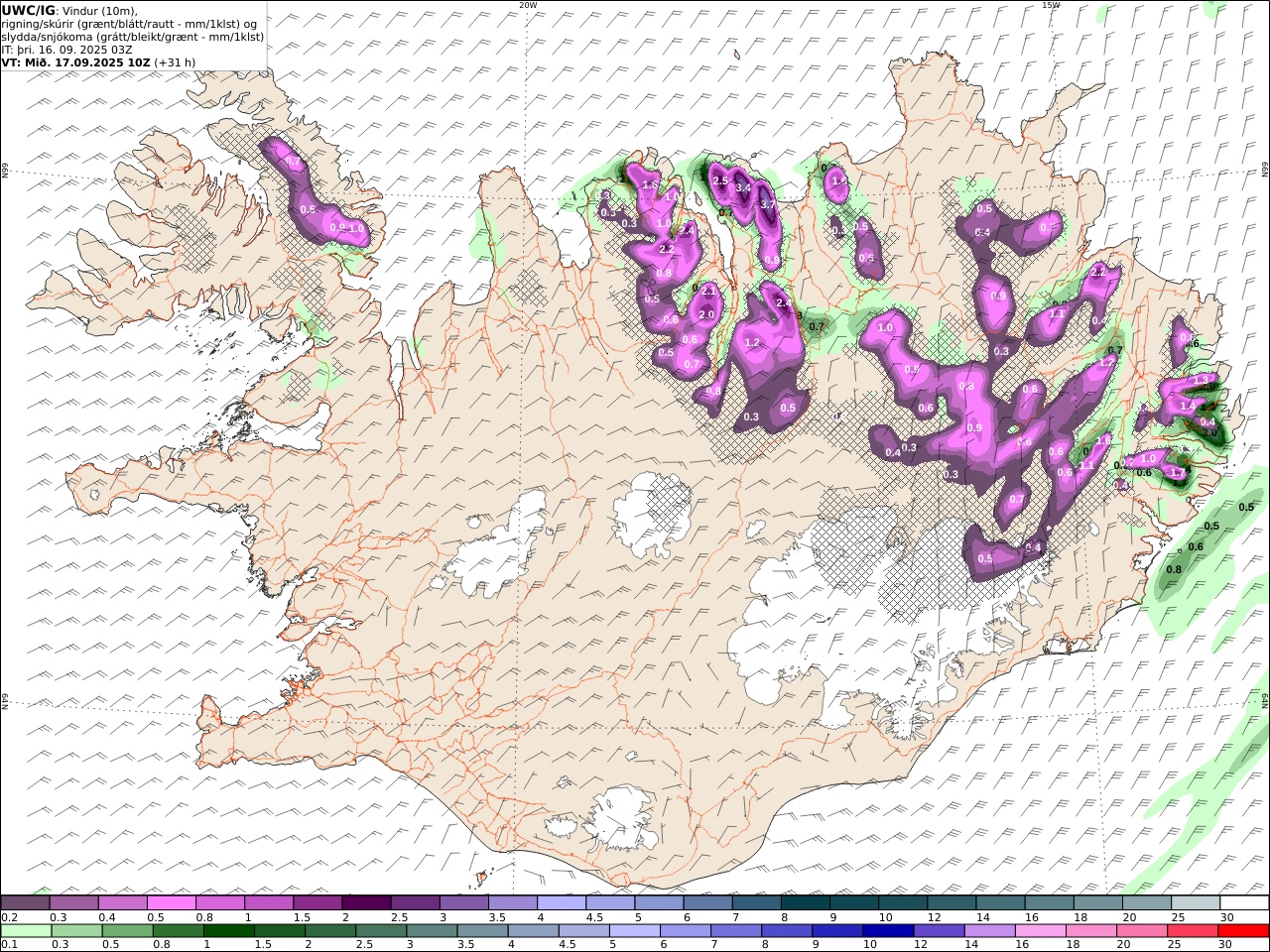
Task: Click upper legend swatch between 12 and 14
Action: pos(952,902)
